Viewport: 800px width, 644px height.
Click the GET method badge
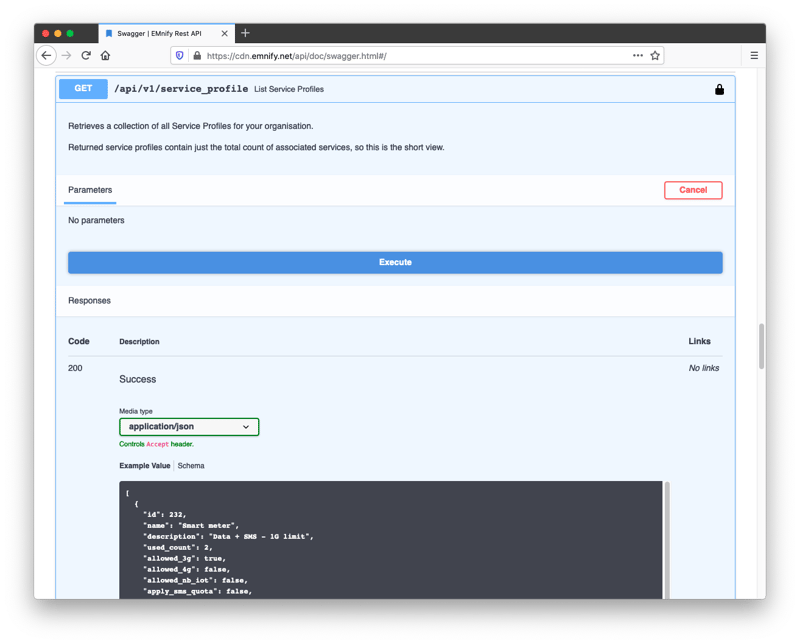[83, 89]
